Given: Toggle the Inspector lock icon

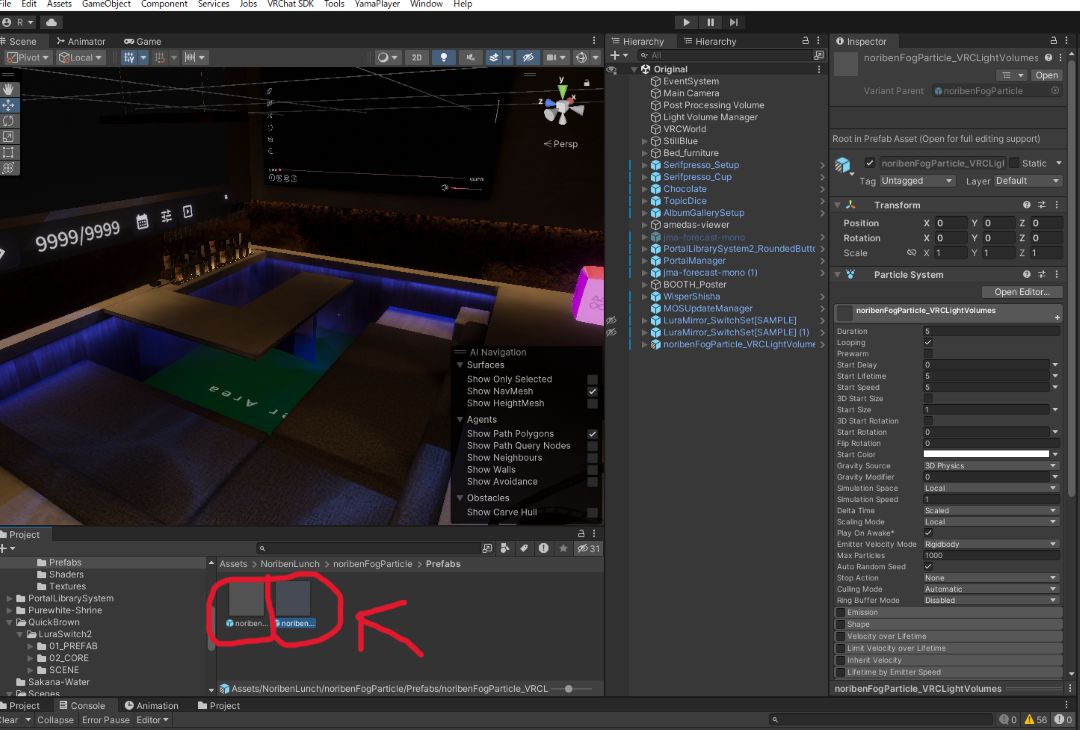Looking at the screenshot, I should point(1053,41).
